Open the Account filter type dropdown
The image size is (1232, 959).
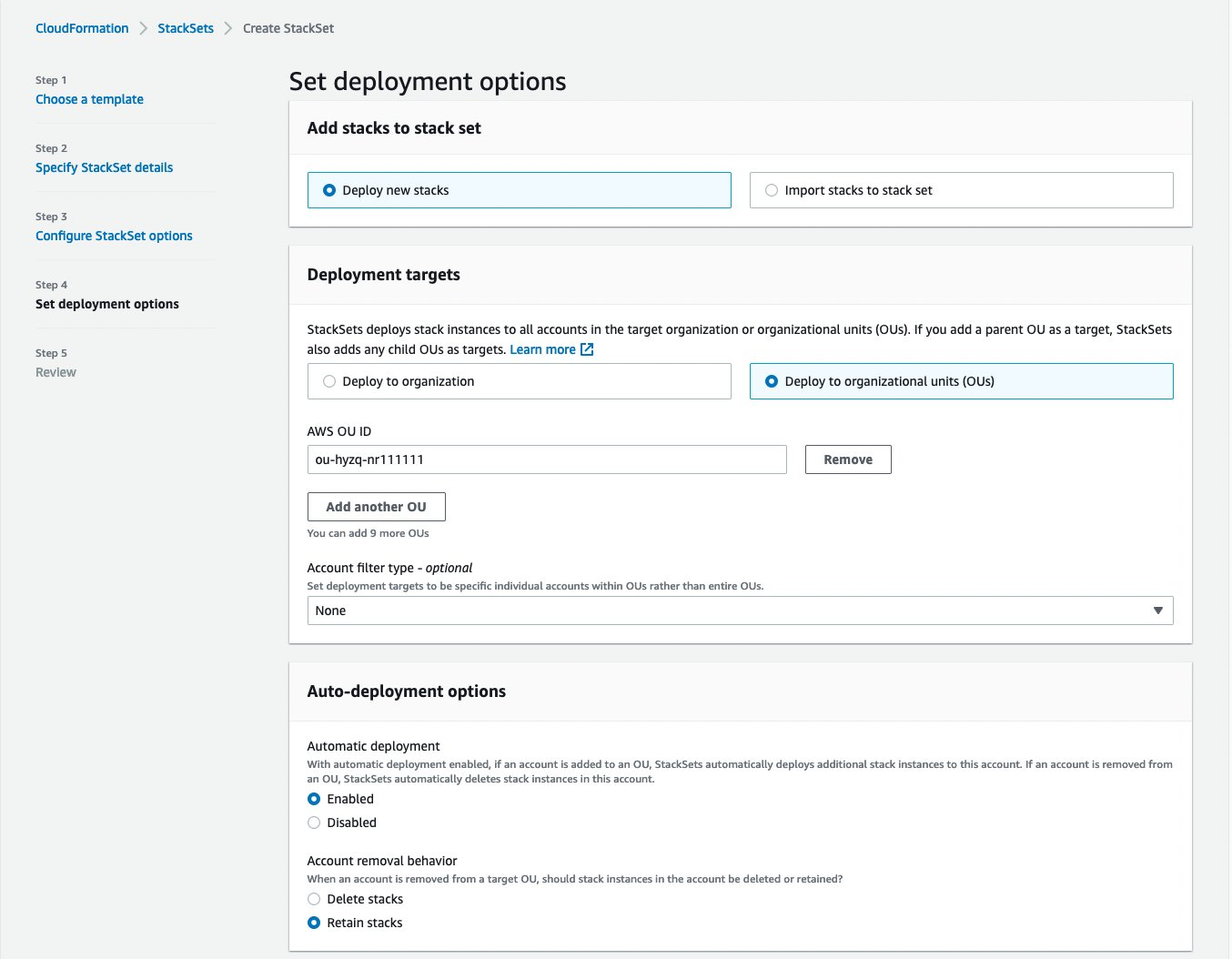[741, 611]
